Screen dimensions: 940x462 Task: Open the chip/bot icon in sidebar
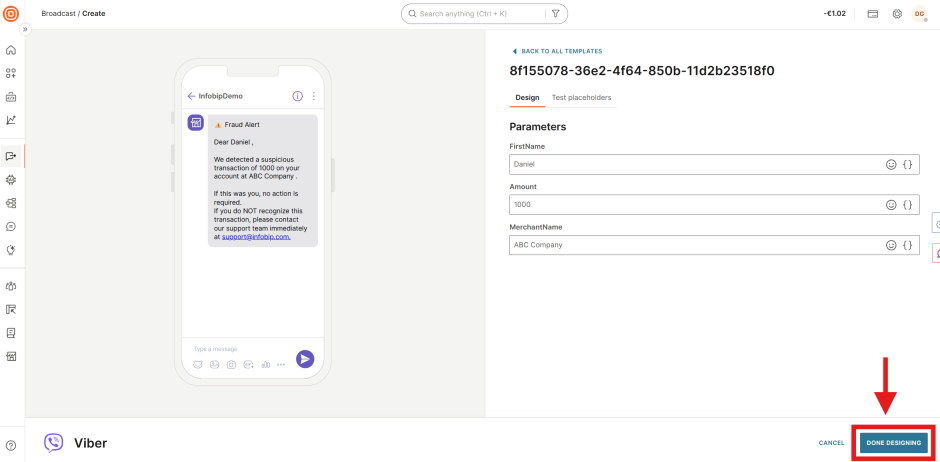11,179
